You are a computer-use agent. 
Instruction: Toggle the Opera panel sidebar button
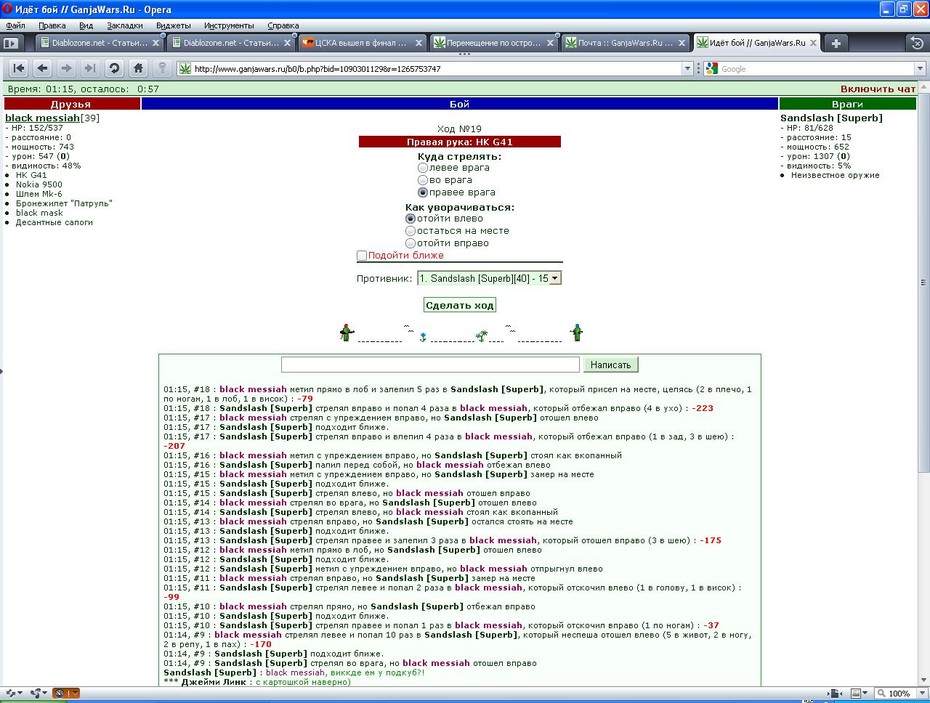click(x=11, y=43)
